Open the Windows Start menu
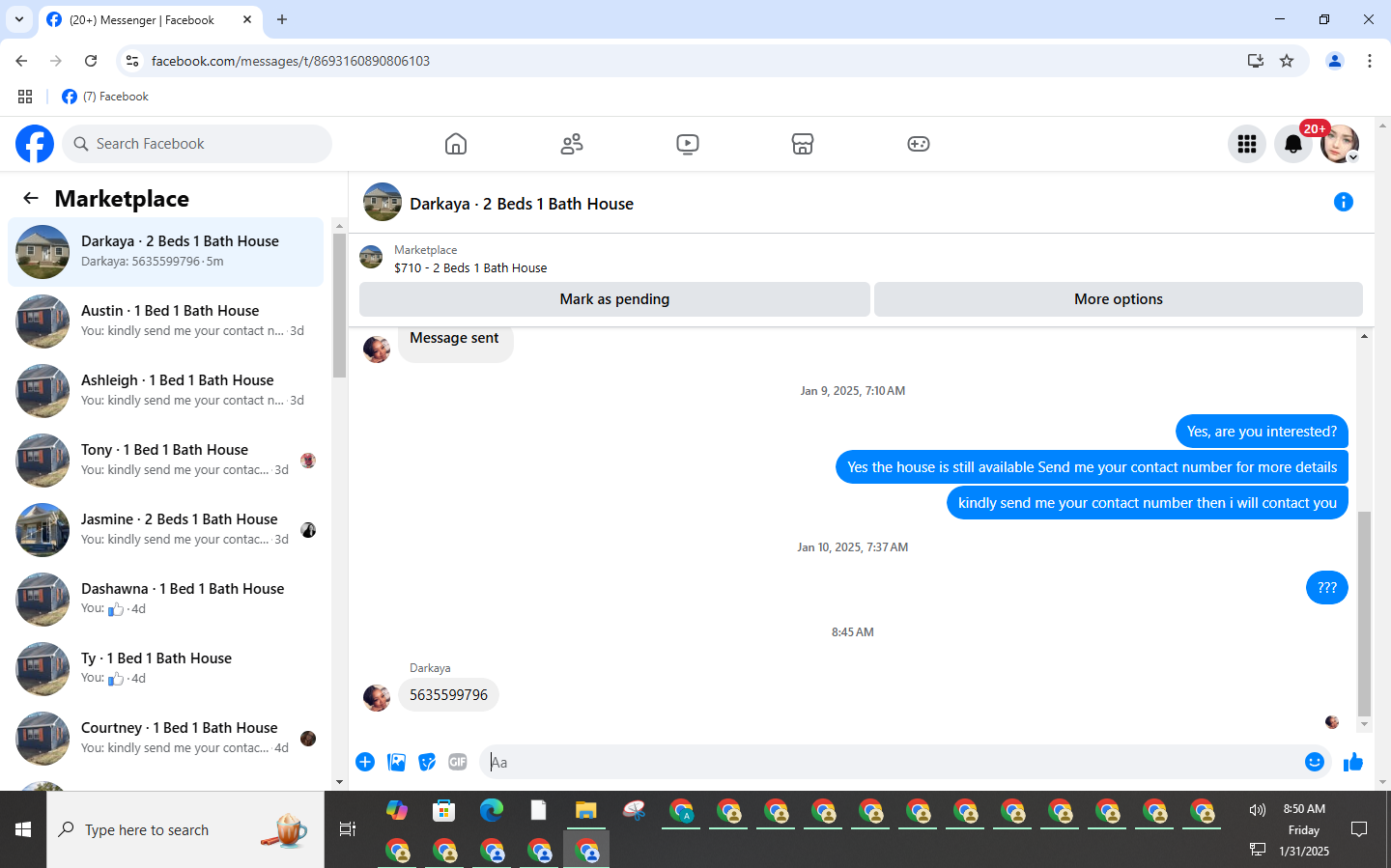The image size is (1391, 868). pyautogui.click(x=23, y=829)
